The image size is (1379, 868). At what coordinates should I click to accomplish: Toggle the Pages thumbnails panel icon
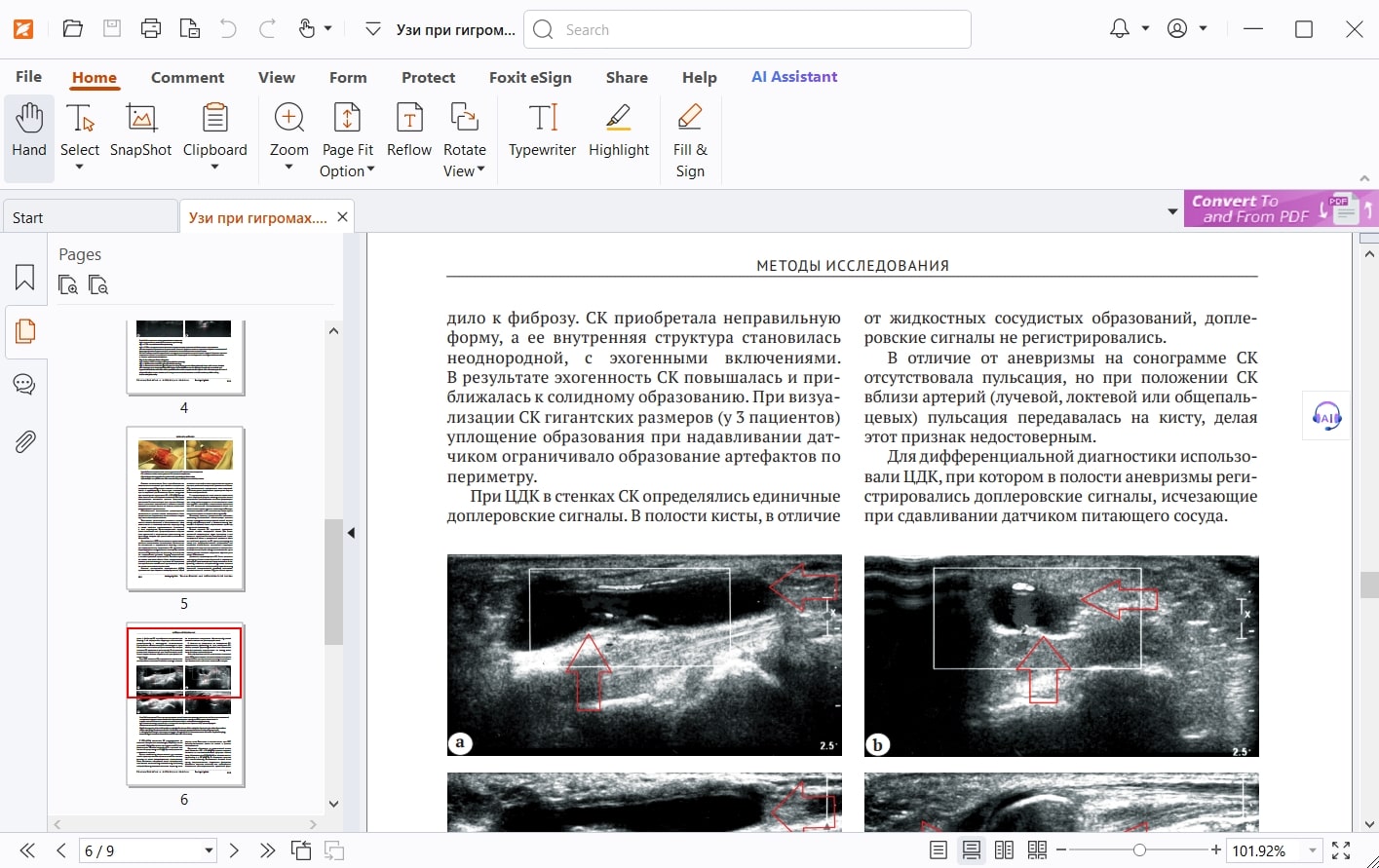[24, 330]
